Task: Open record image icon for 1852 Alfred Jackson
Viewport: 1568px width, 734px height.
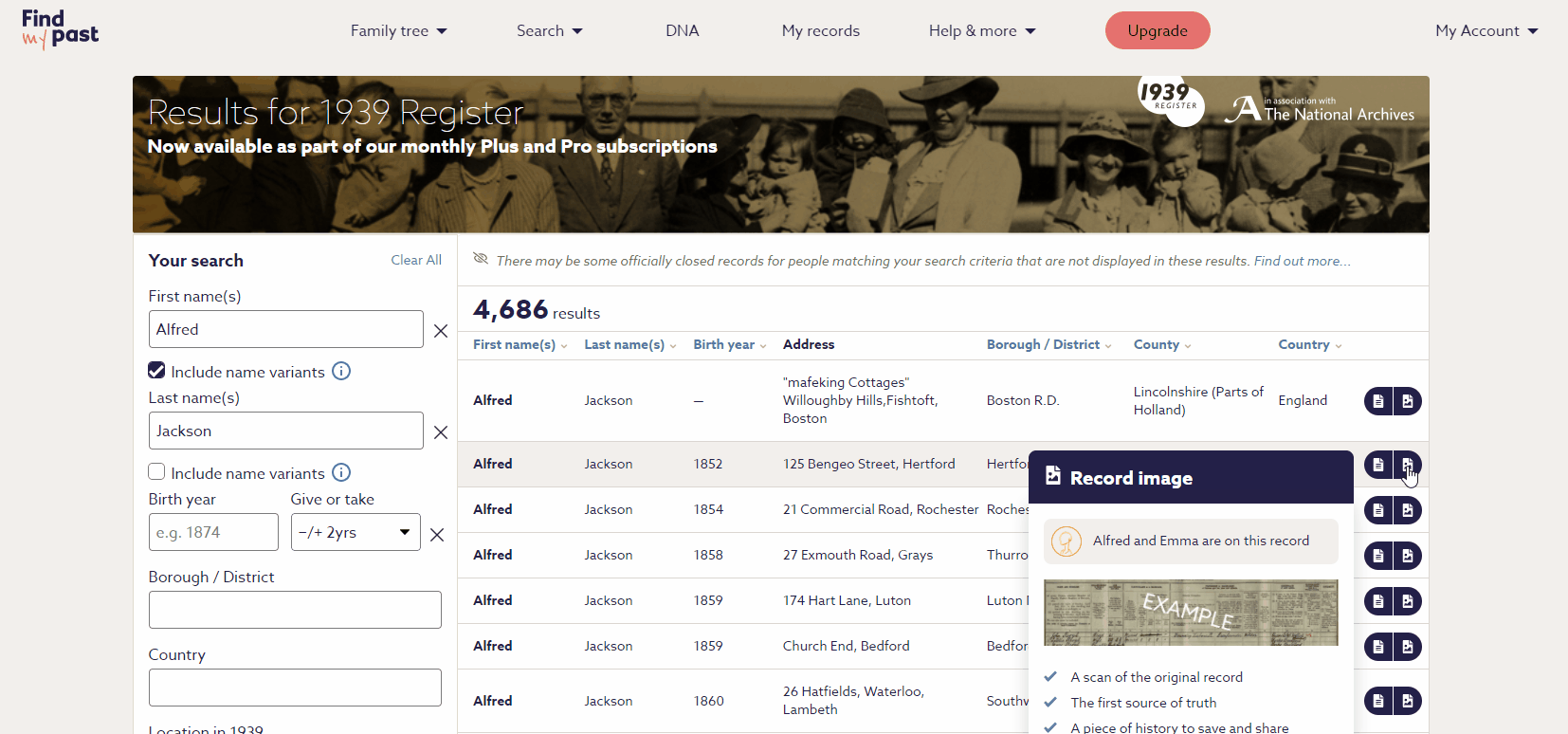Action: pos(1407,465)
